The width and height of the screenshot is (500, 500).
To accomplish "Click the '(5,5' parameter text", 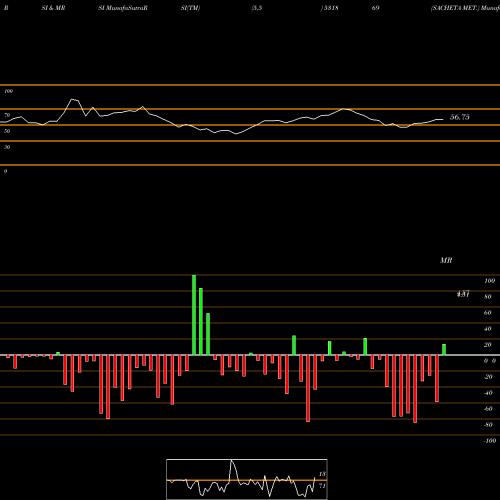I will [x=257, y=8].
